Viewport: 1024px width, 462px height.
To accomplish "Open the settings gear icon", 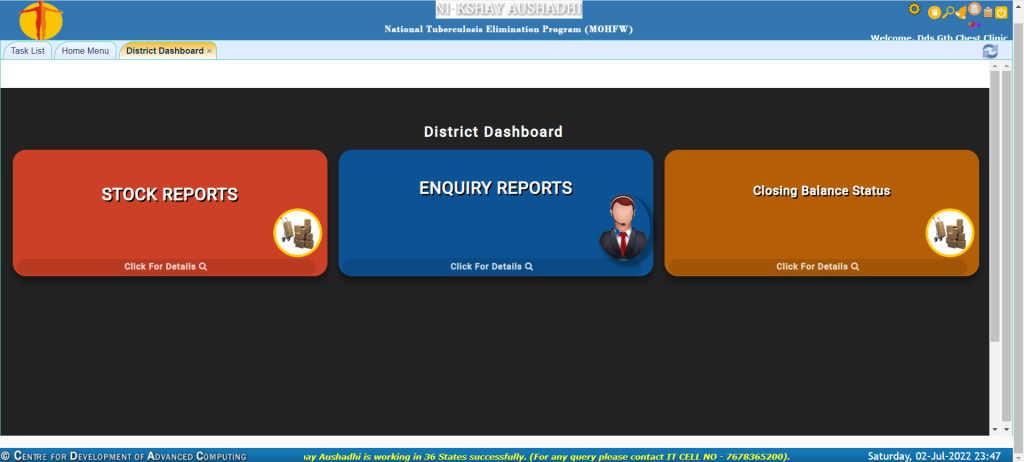I will click(x=914, y=8).
